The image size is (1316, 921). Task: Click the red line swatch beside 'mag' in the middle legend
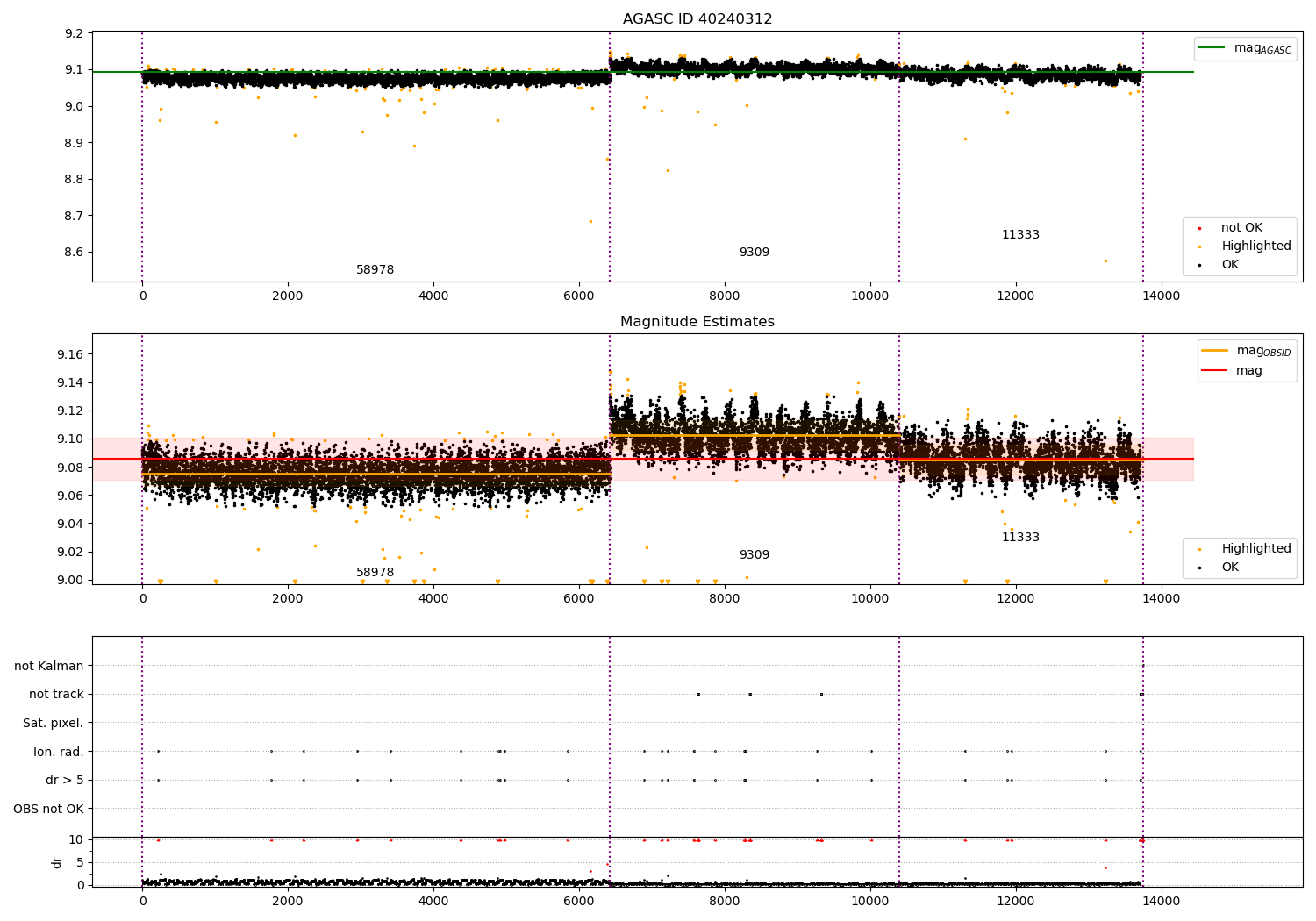click(1215, 371)
